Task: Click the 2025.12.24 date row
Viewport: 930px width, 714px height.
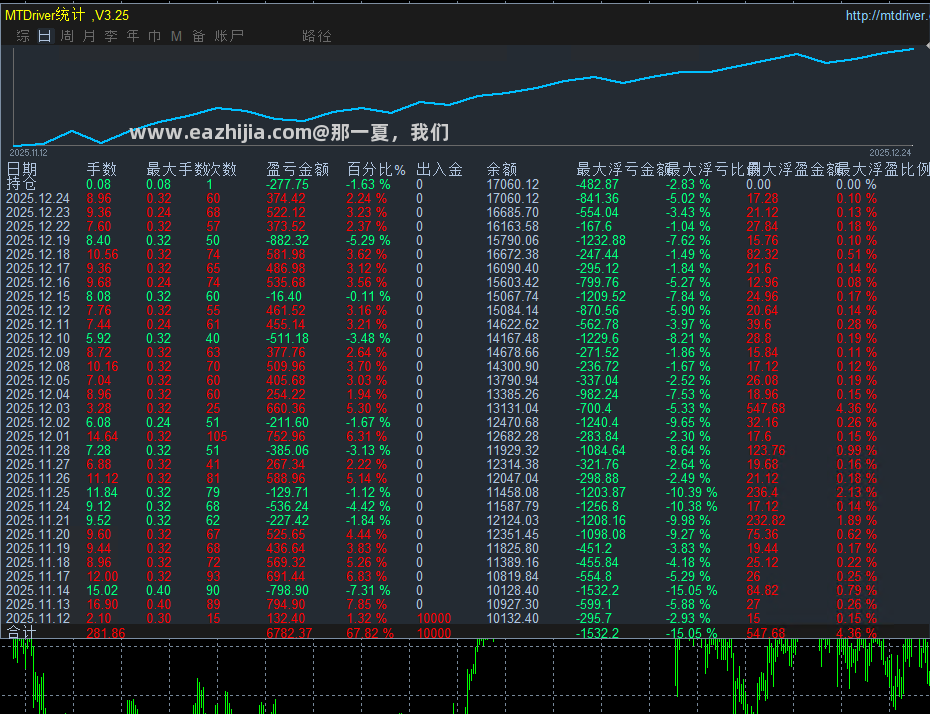Action: click(38, 199)
